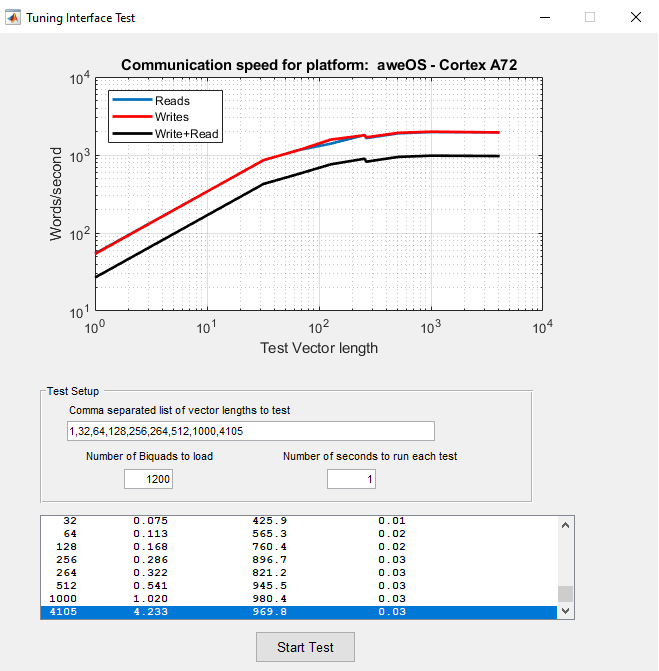Minimize the Tuning Interface Test window
659x671 pixels.
point(544,17)
